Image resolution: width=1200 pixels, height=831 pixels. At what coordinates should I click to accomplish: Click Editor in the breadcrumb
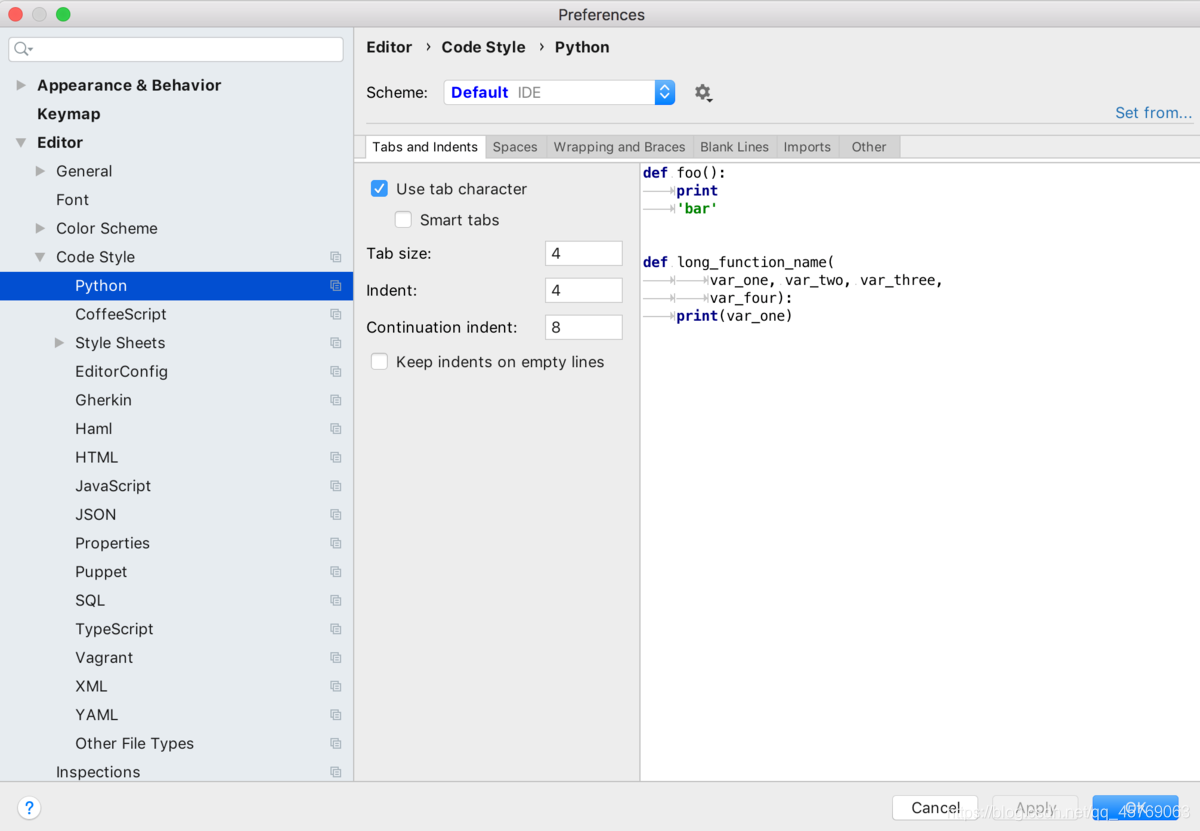389,47
